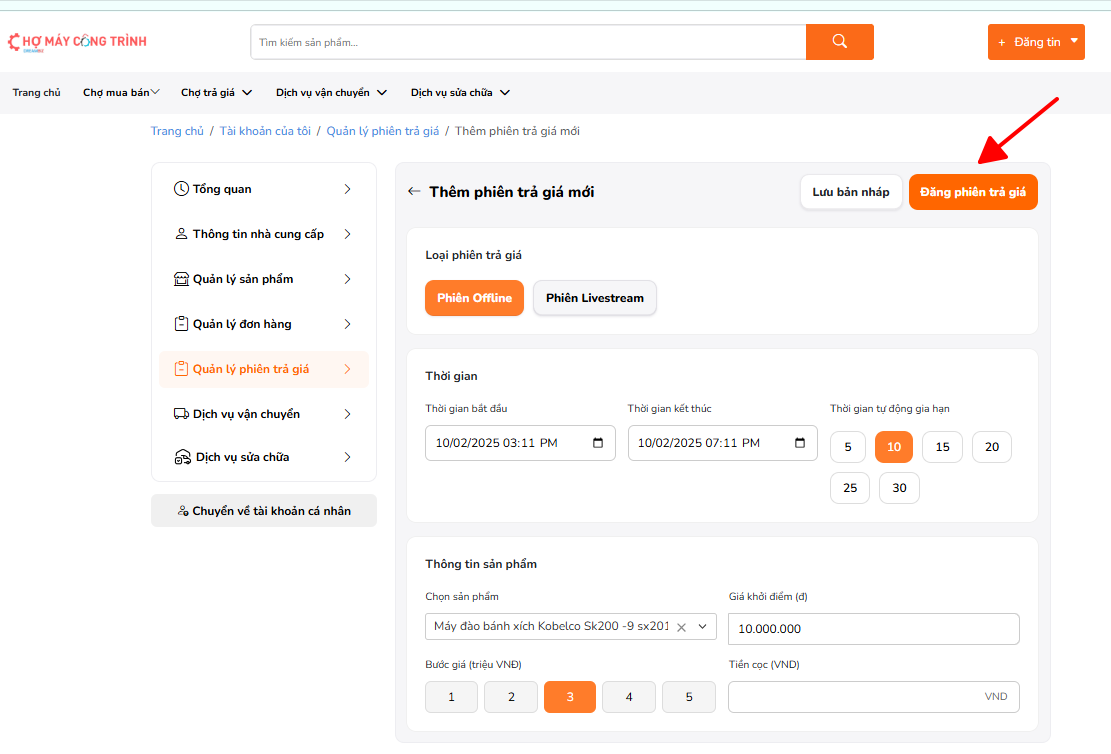Click the store icon for Quản lý sản phẩm
Screen dimensions: 1111x754
(x=181, y=279)
